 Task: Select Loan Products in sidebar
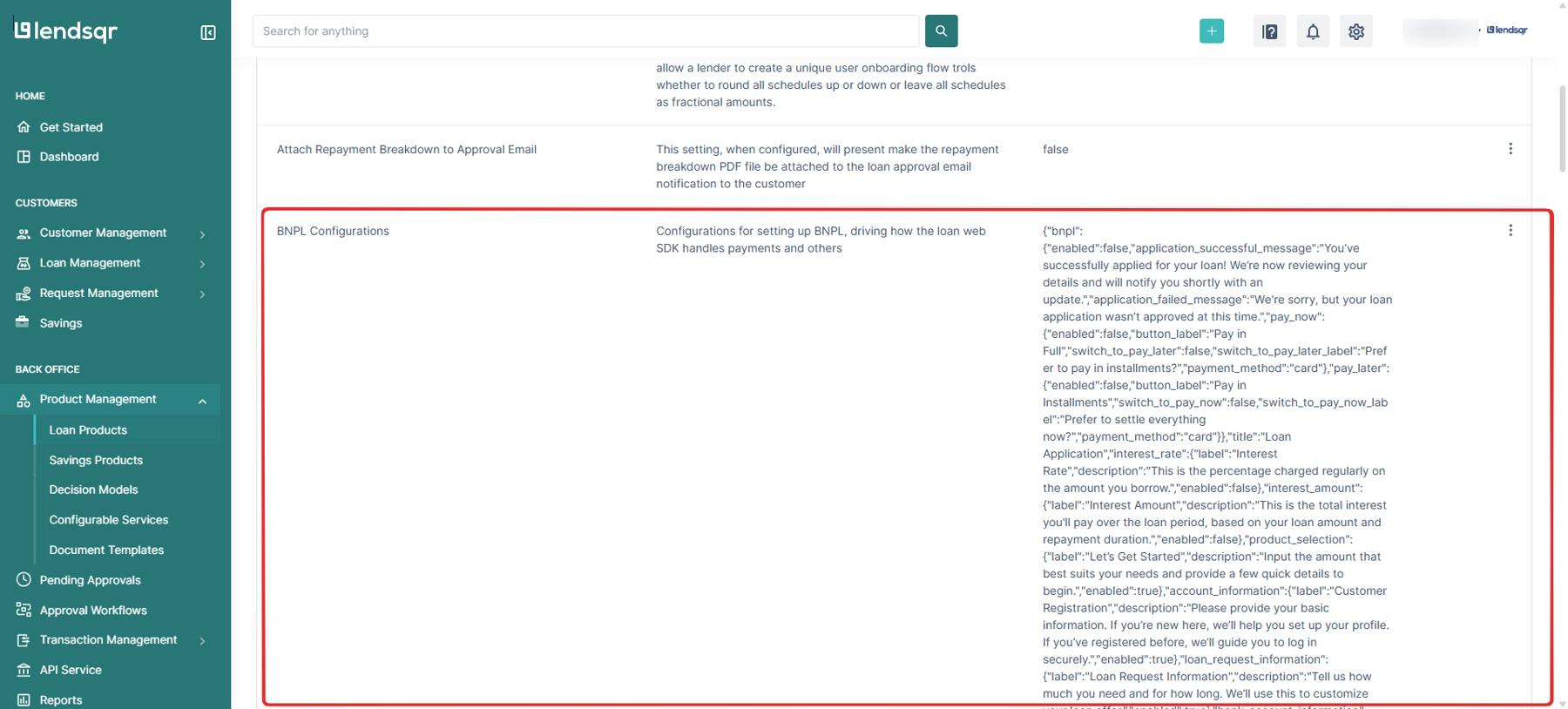[88, 430]
